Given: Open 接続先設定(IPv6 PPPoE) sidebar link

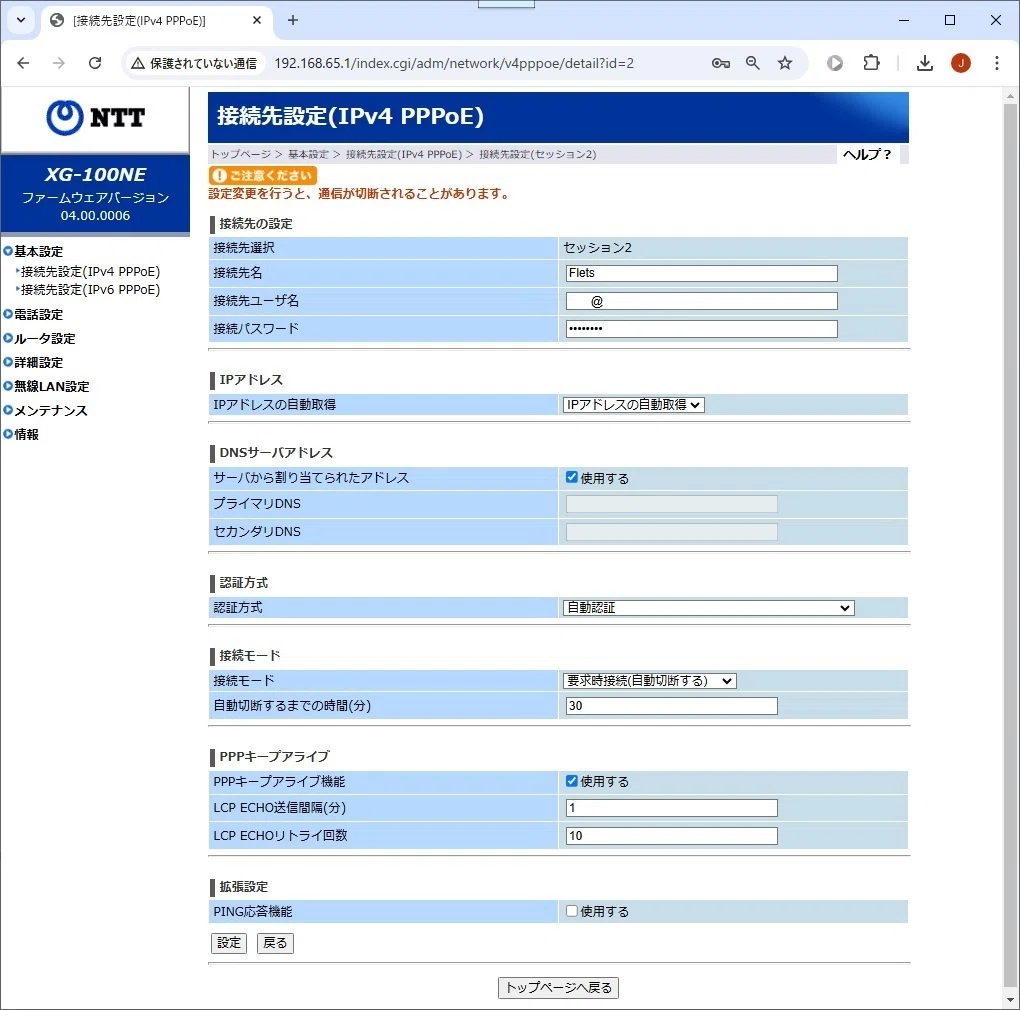Looking at the screenshot, I should 90,289.
